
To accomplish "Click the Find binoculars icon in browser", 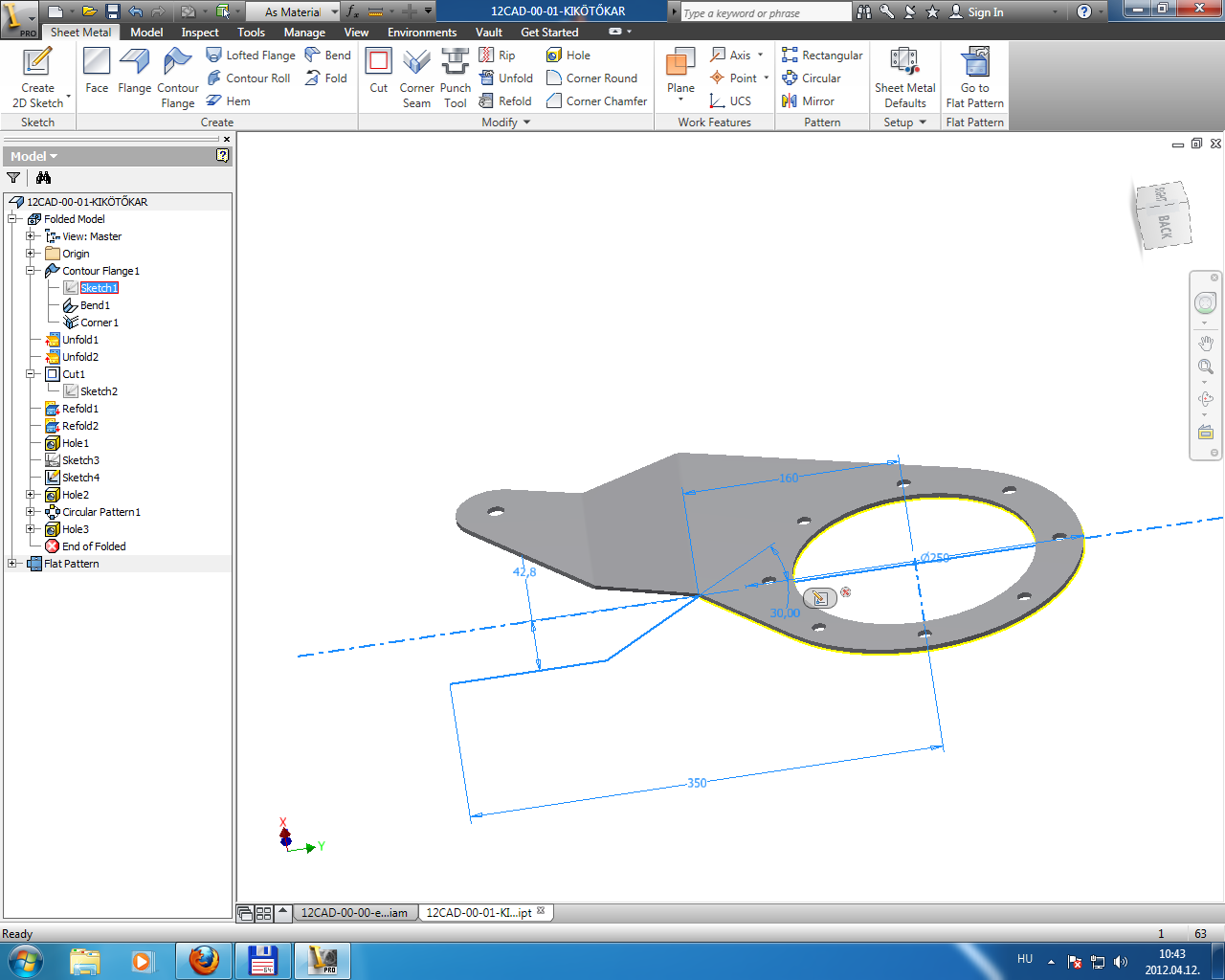I will click(43, 178).
